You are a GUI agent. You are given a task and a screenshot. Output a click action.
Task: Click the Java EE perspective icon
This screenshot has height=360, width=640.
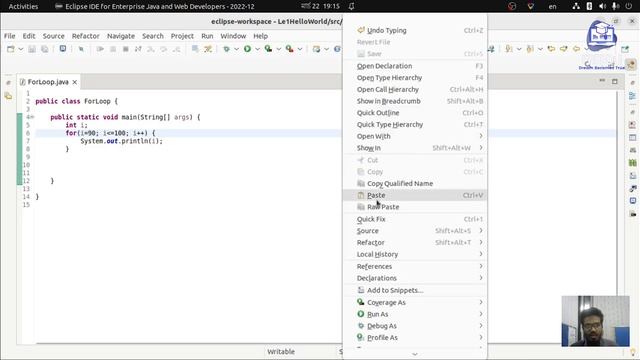coord(632,65)
